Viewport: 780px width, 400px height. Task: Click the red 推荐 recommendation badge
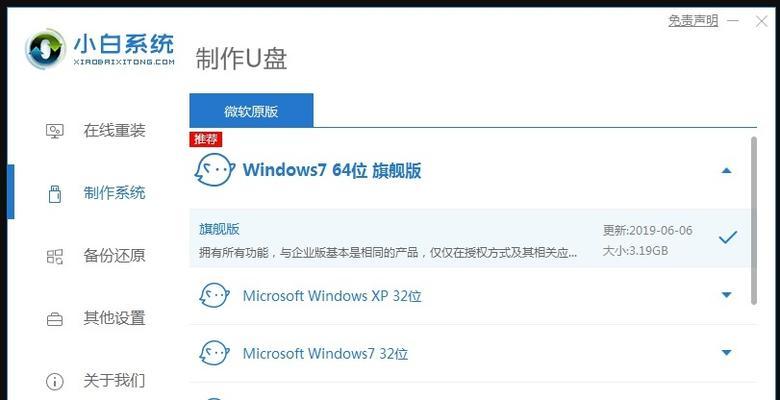[x=205, y=139]
